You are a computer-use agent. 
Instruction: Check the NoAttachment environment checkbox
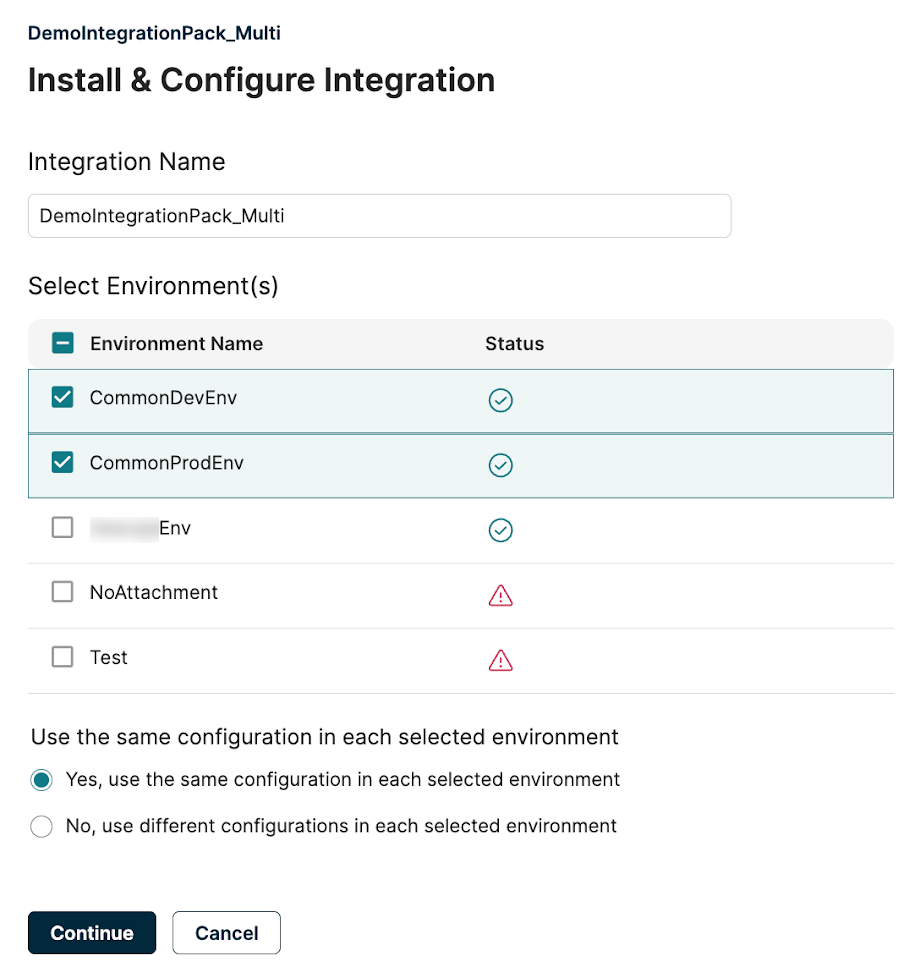[x=62, y=592]
